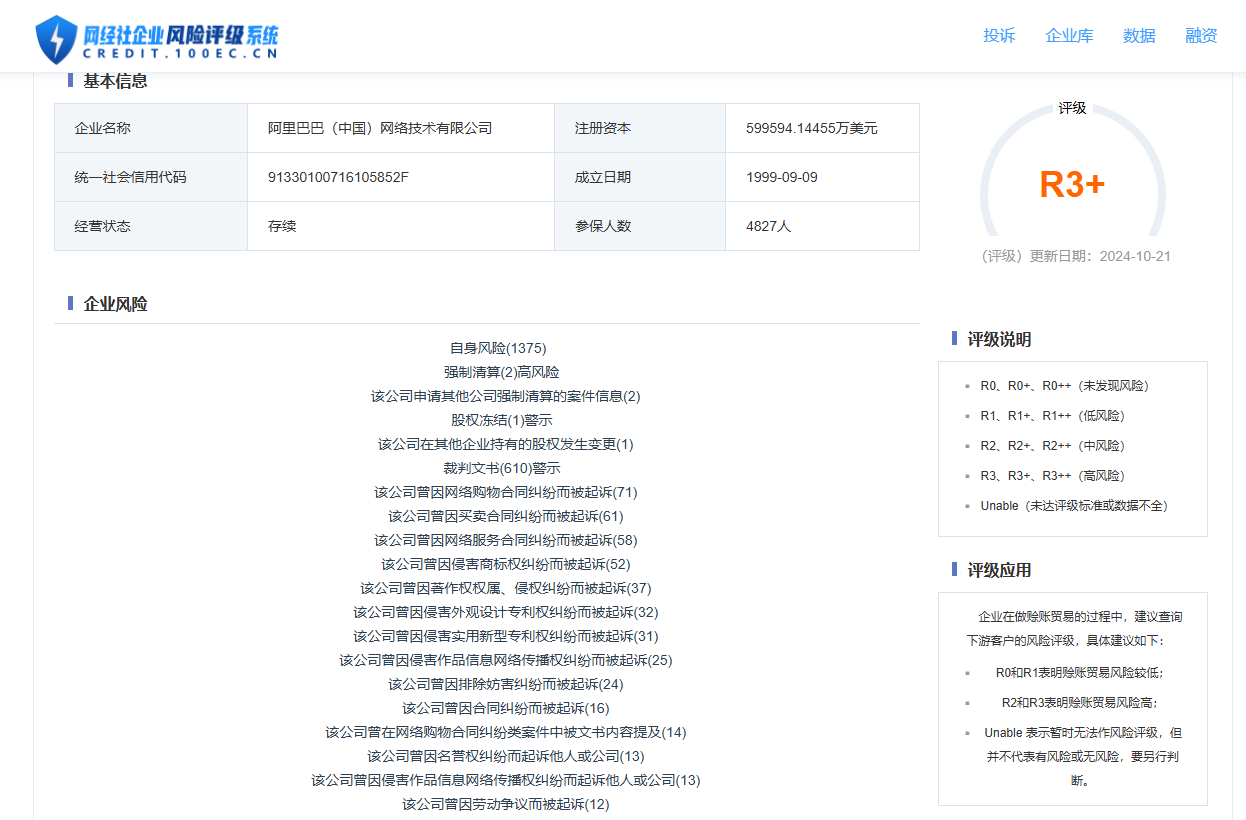
Task: Select 劳动争议而被起诉(12) item
Action: [505, 804]
